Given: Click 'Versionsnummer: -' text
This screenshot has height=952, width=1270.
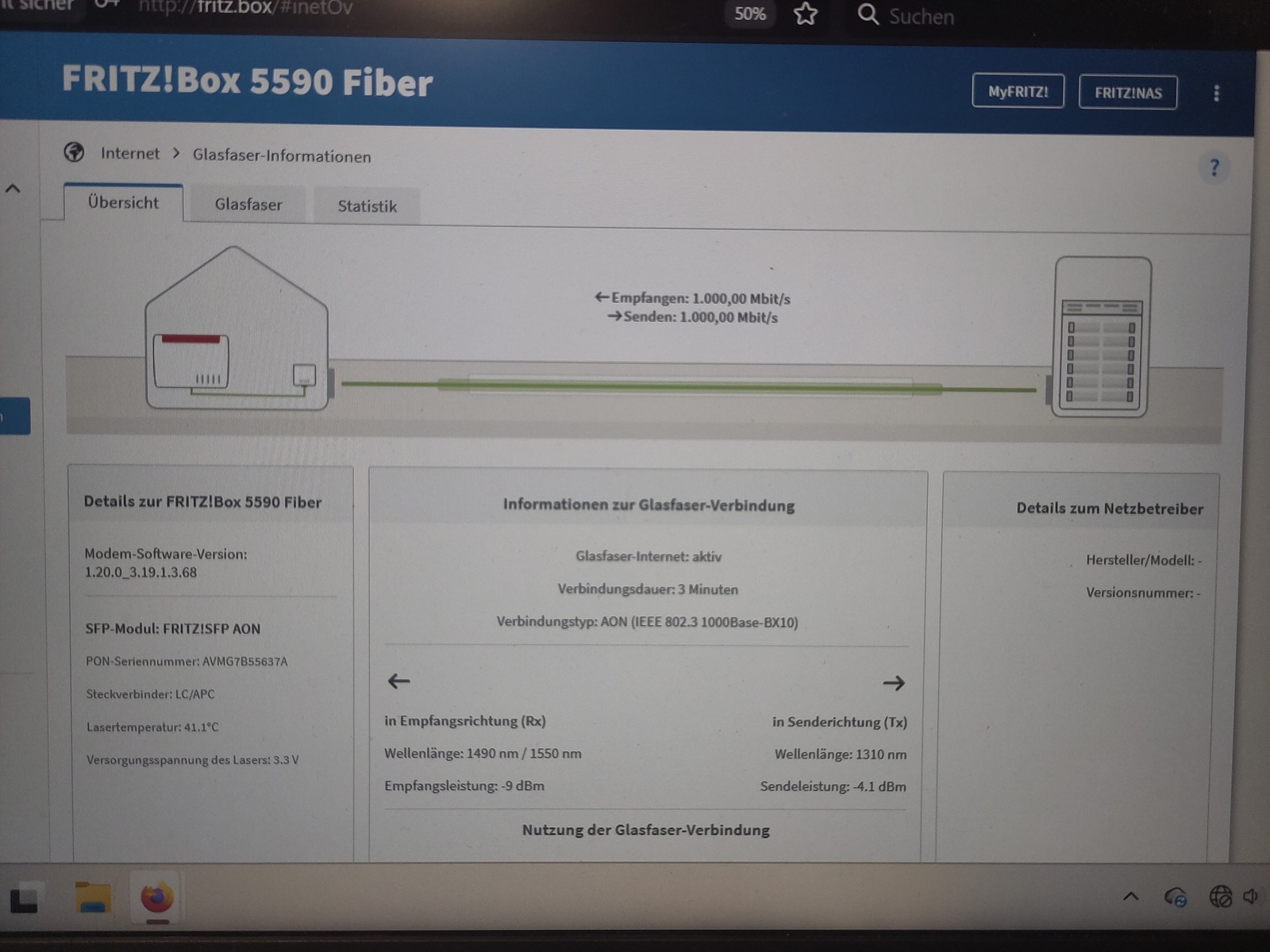Looking at the screenshot, I should click(x=1143, y=593).
